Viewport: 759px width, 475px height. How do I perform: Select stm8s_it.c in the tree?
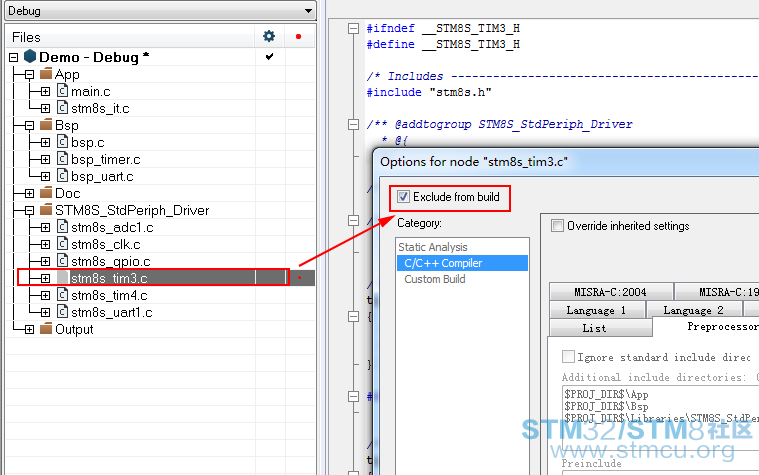[100, 108]
